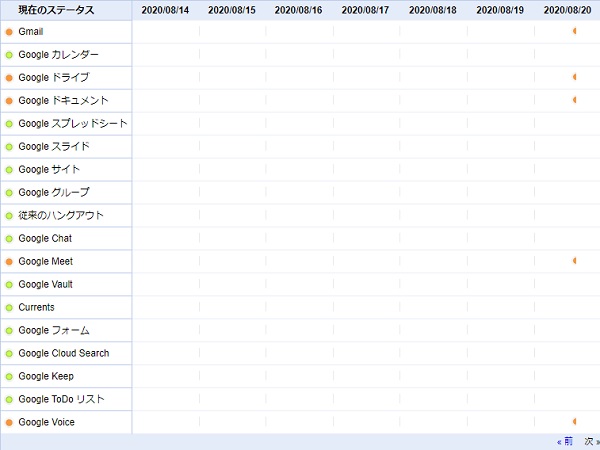This screenshot has height=450, width=600.
Task: Click the 現在のステータス column header
Action: 56,10
